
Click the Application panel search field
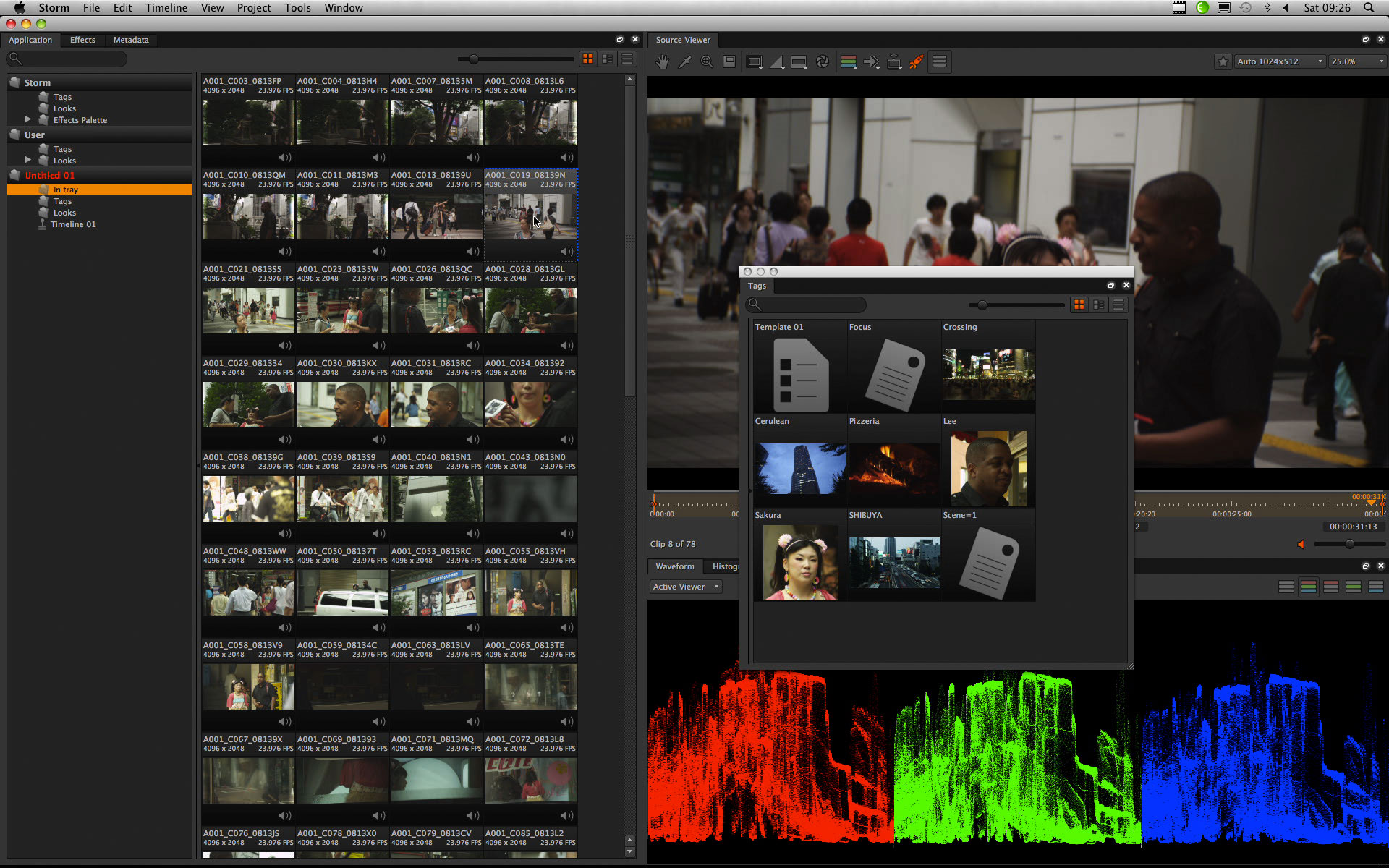pos(67,59)
